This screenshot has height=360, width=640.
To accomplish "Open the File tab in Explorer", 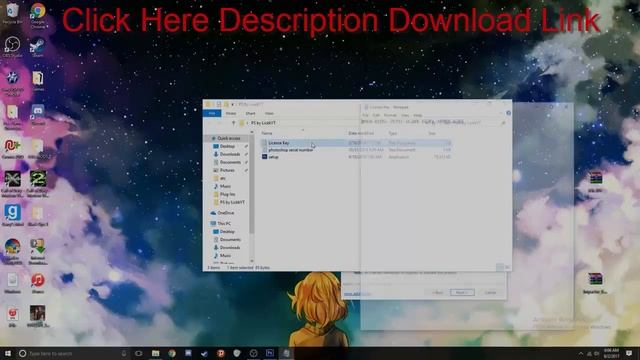I will [x=212, y=113].
